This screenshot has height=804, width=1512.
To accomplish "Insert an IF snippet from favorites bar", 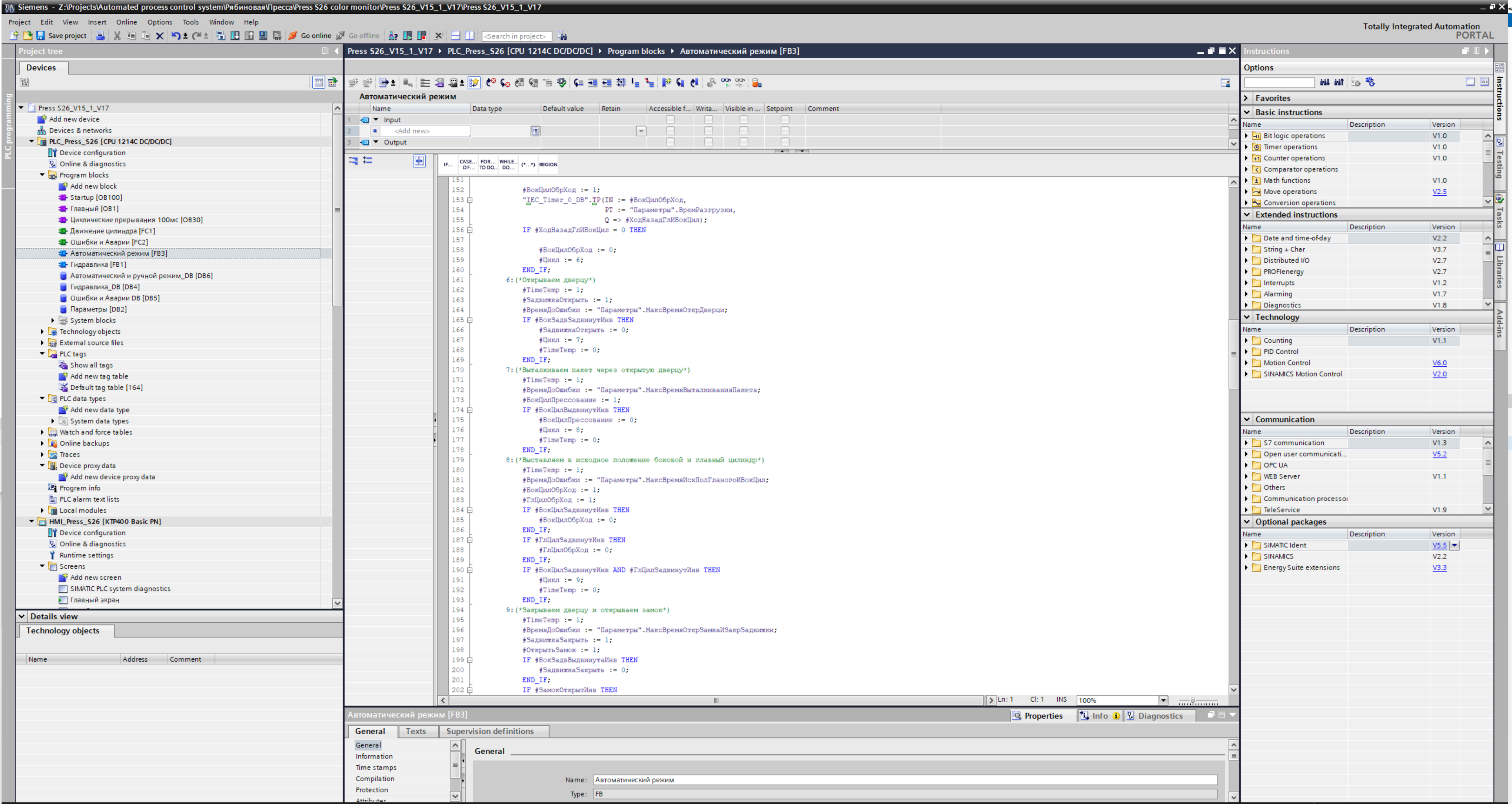I will pos(448,164).
